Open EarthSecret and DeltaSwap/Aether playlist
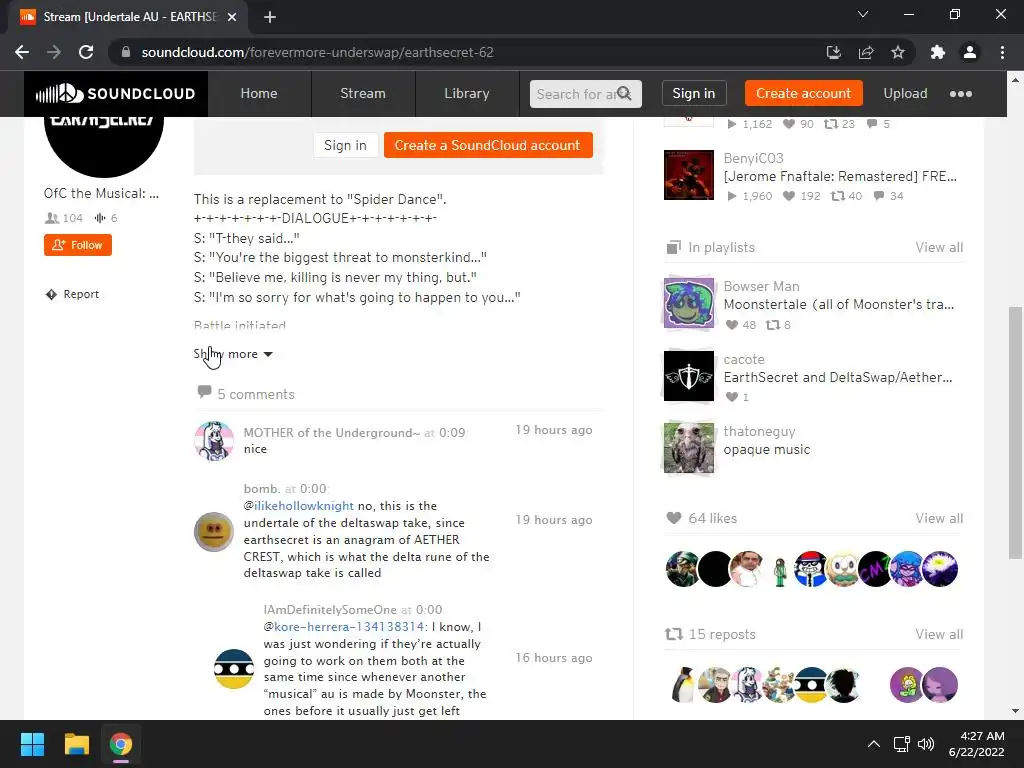 (838, 377)
